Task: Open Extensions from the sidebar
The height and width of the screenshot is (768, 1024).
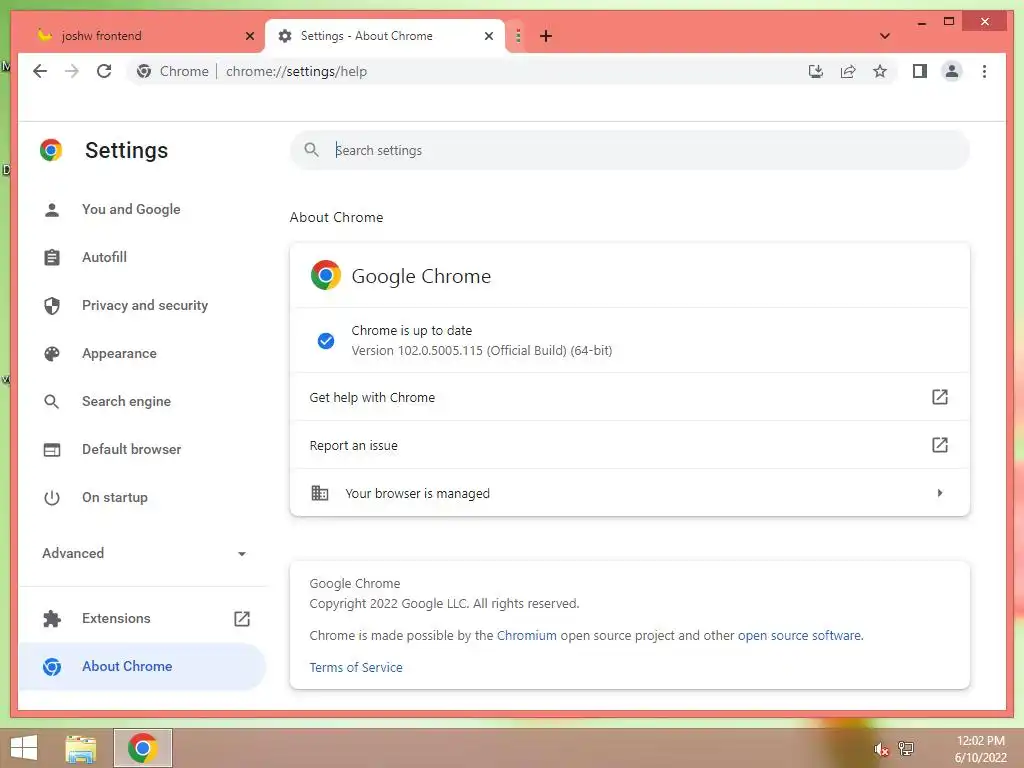Action: point(116,618)
